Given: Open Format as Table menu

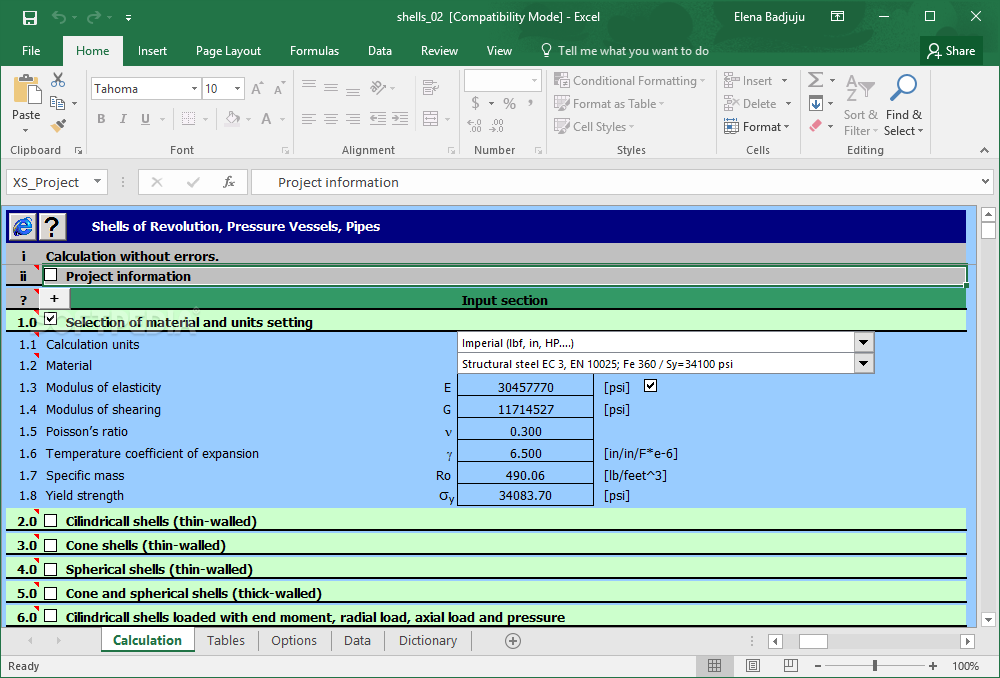Looking at the screenshot, I should [x=609, y=103].
